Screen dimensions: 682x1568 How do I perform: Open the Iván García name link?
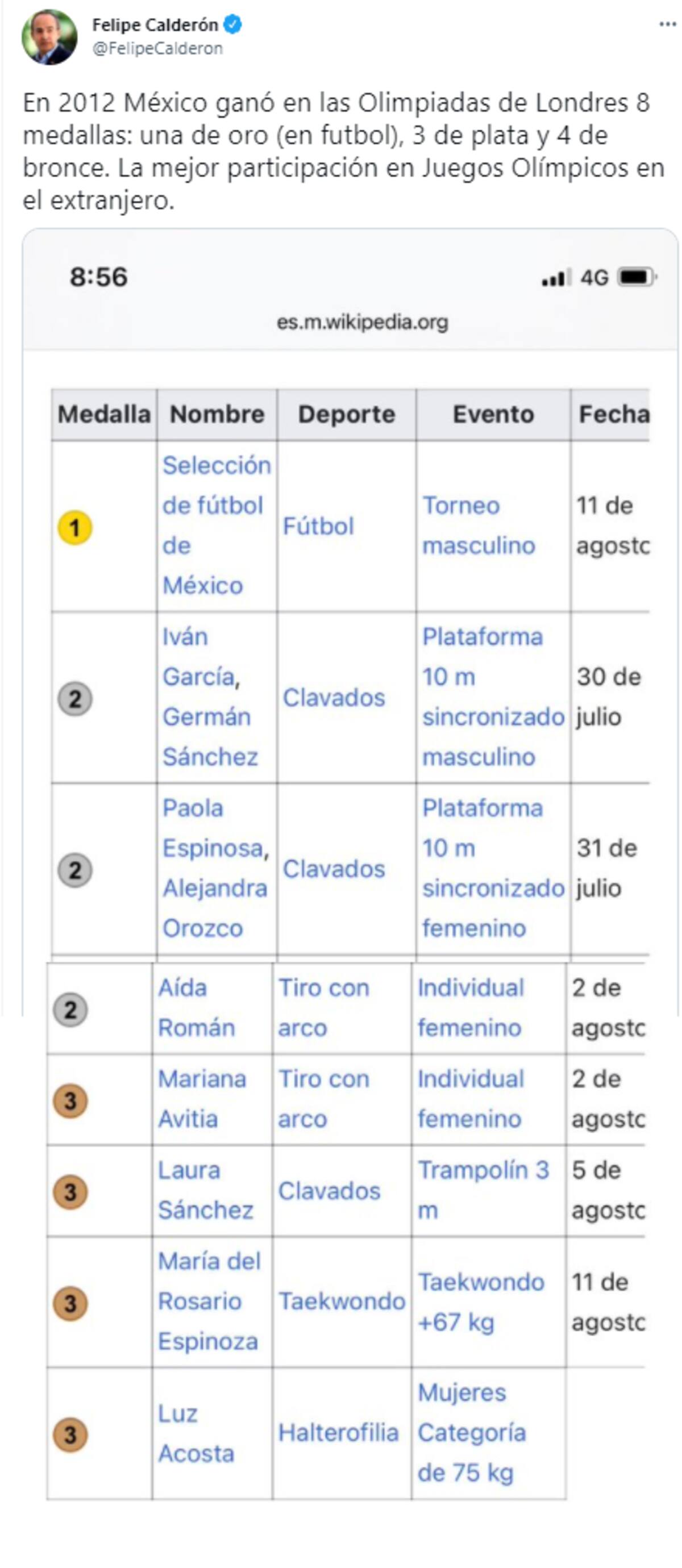(201, 657)
